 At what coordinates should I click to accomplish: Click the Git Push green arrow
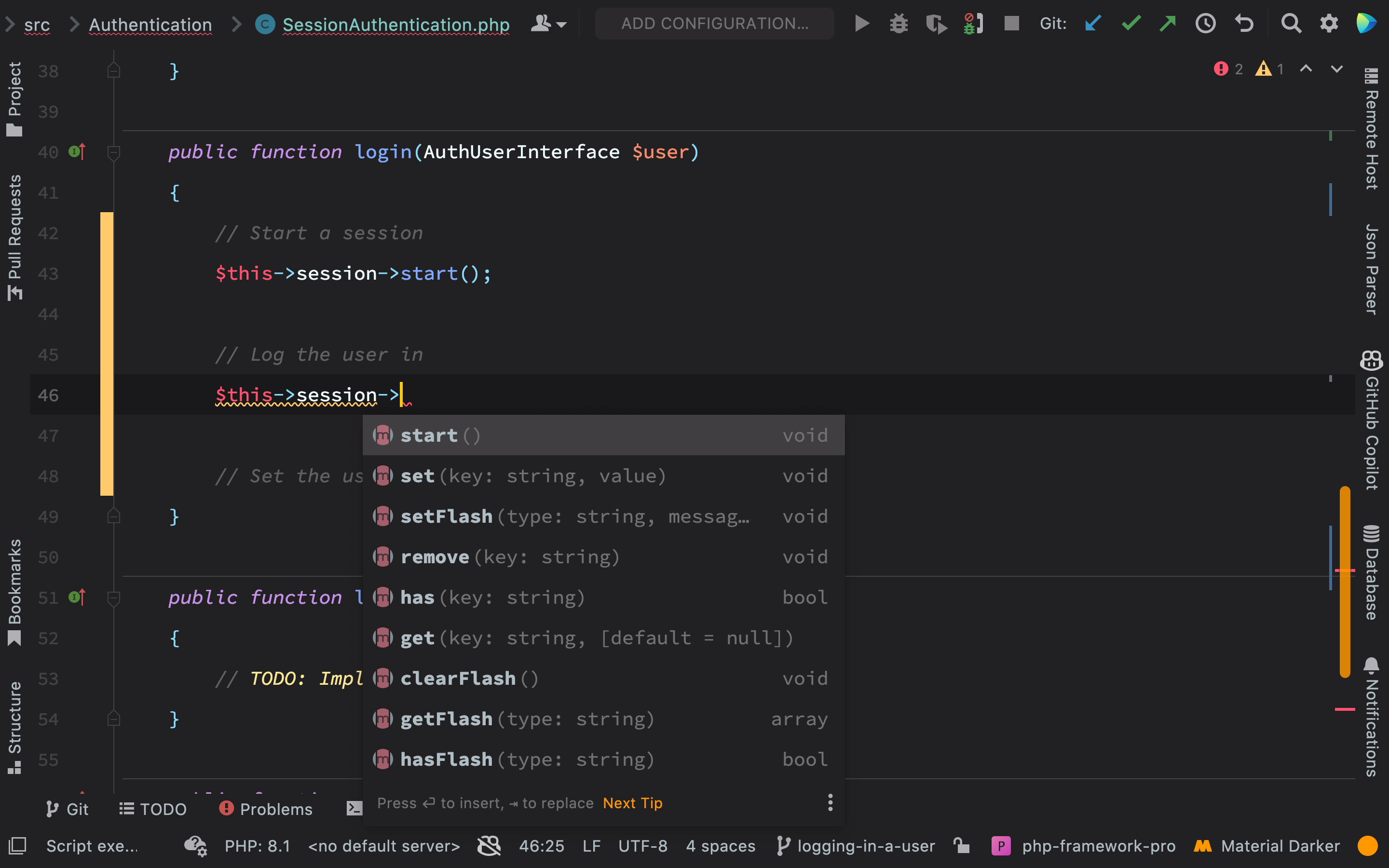pyautogui.click(x=1168, y=24)
